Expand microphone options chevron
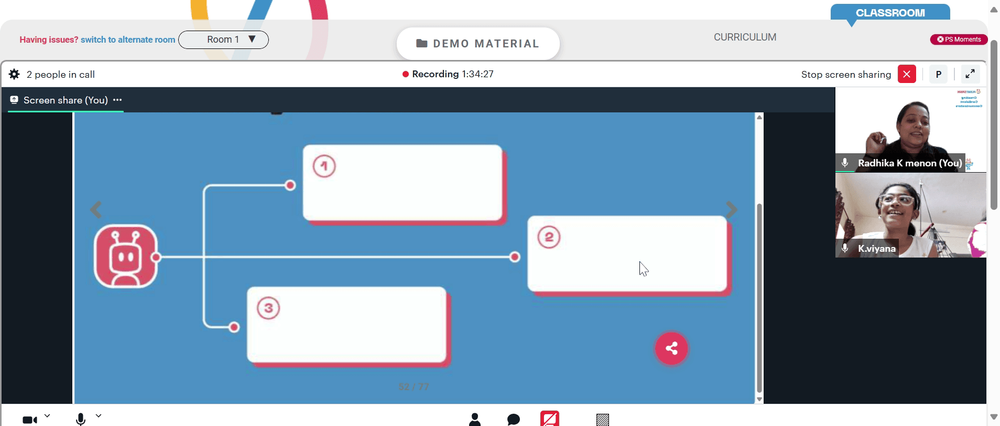 pos(98,416)
